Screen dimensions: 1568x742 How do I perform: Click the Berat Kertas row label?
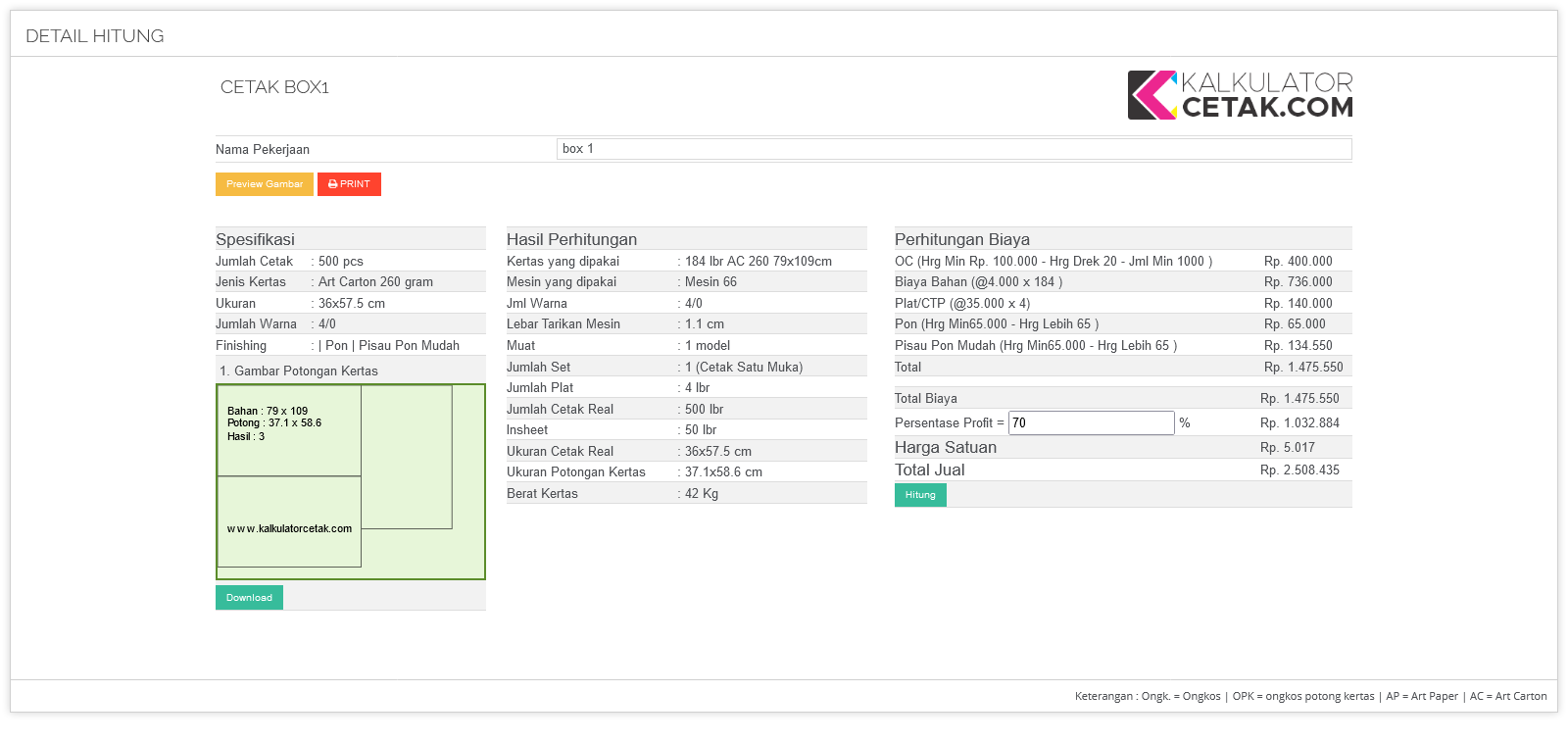542,494
